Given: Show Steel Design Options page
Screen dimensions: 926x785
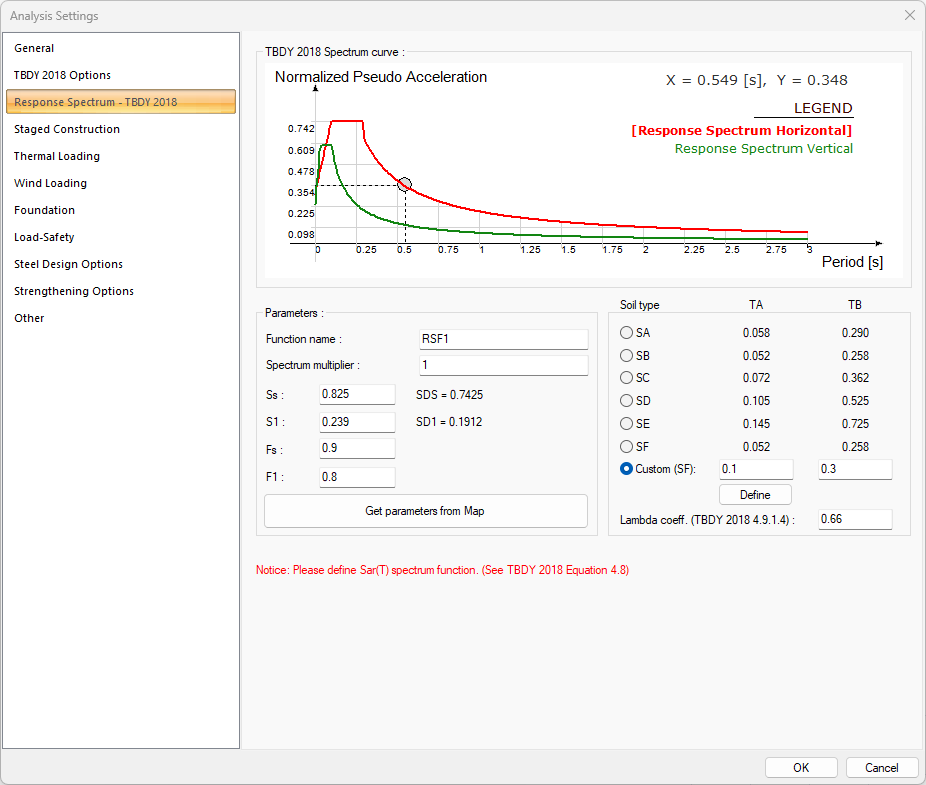Looking at the screenshot, I should pyautogui.click(x=68, y=264).
